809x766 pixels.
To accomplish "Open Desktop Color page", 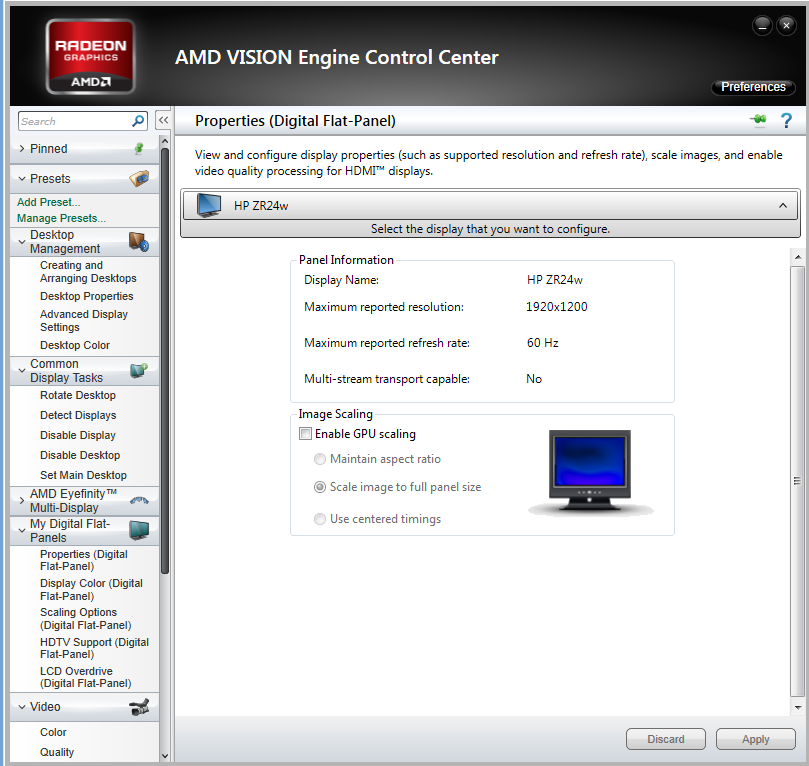I will coord(75,345).
